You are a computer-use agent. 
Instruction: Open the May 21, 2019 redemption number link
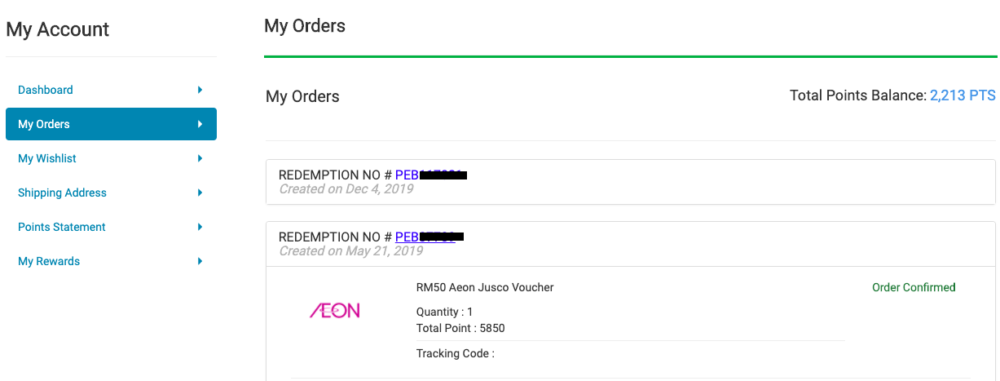[x=429, y=237]
